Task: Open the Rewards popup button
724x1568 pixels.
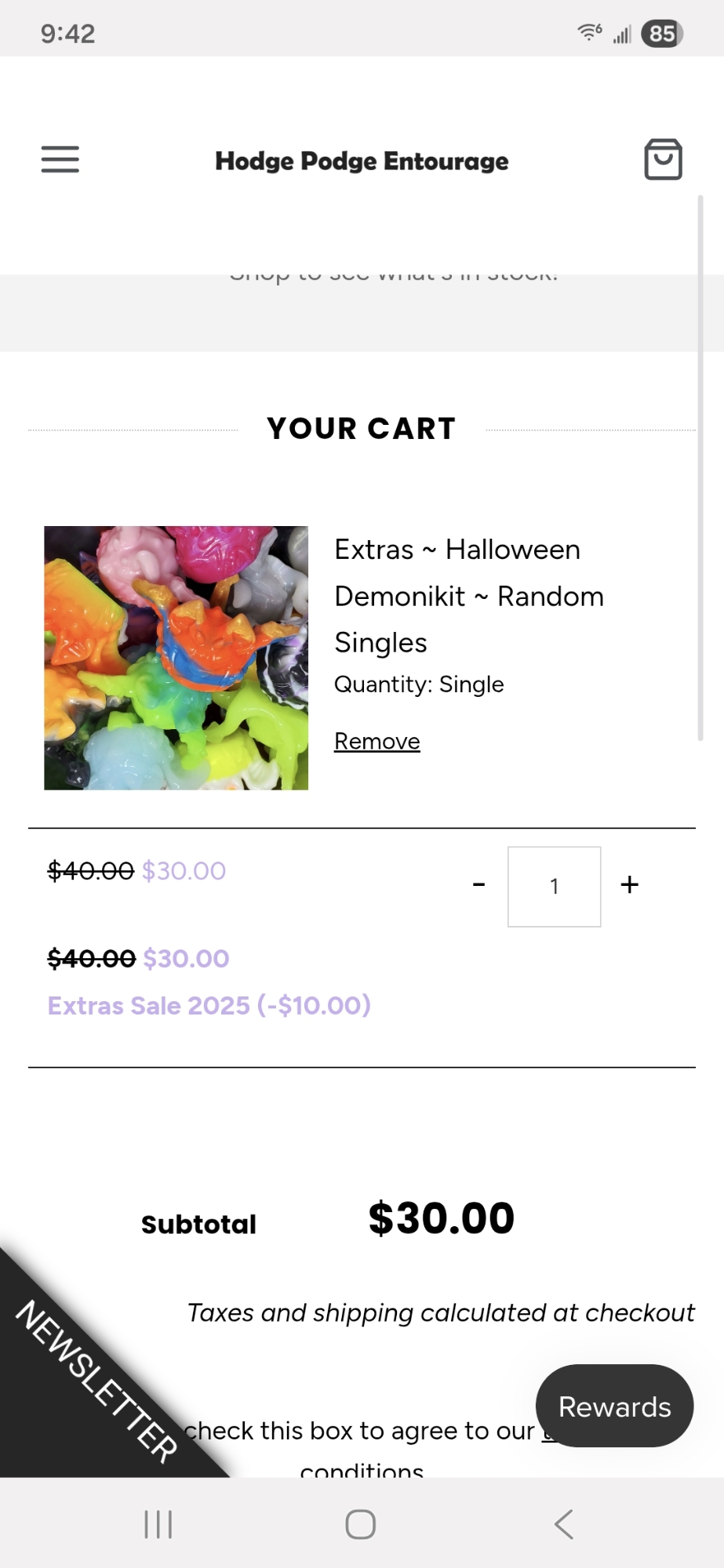Action: (x=614, y=1406)
